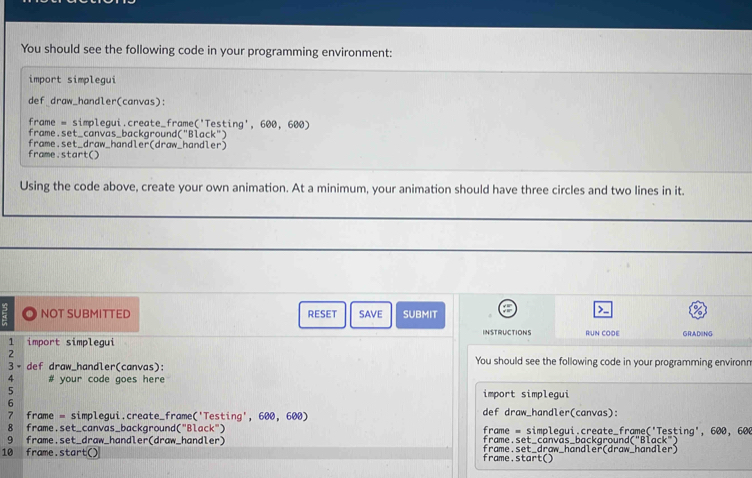Click line number 6 in the gutter
Viewport: 752px width, 478px height.
pyautogui.click(x=11, y=404)
